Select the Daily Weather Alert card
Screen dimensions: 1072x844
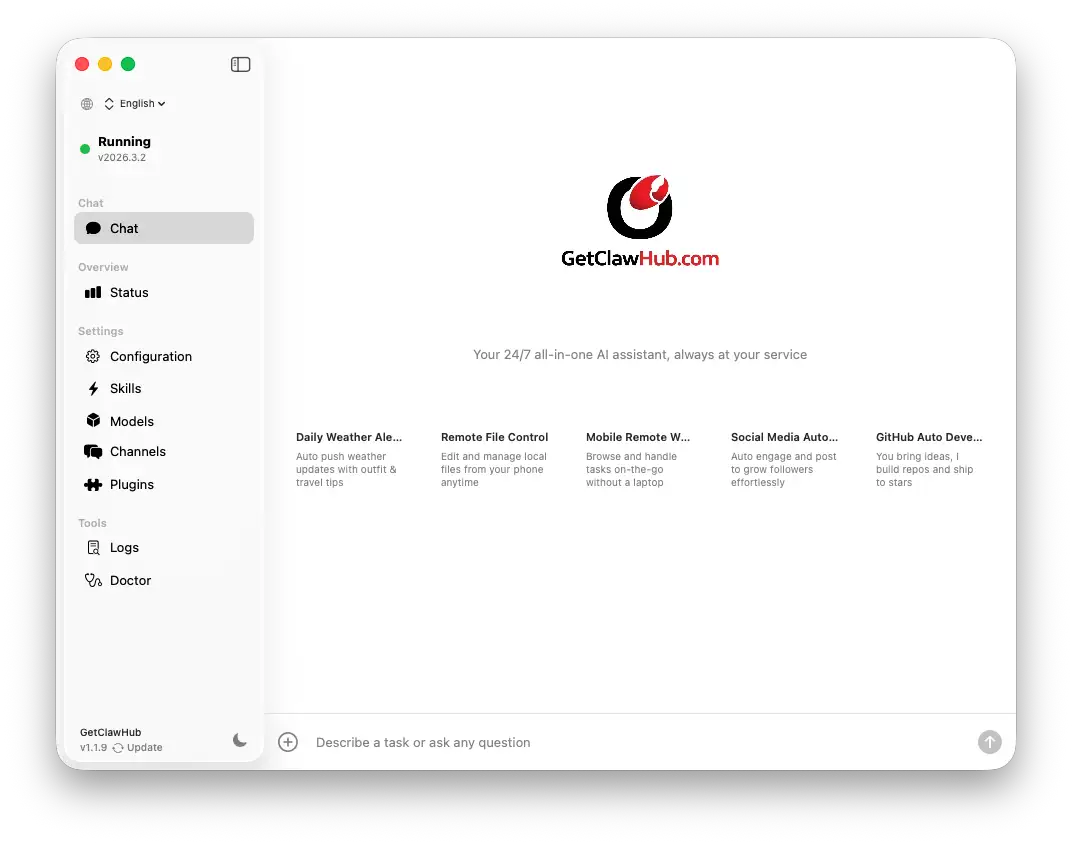click(349, 458)
